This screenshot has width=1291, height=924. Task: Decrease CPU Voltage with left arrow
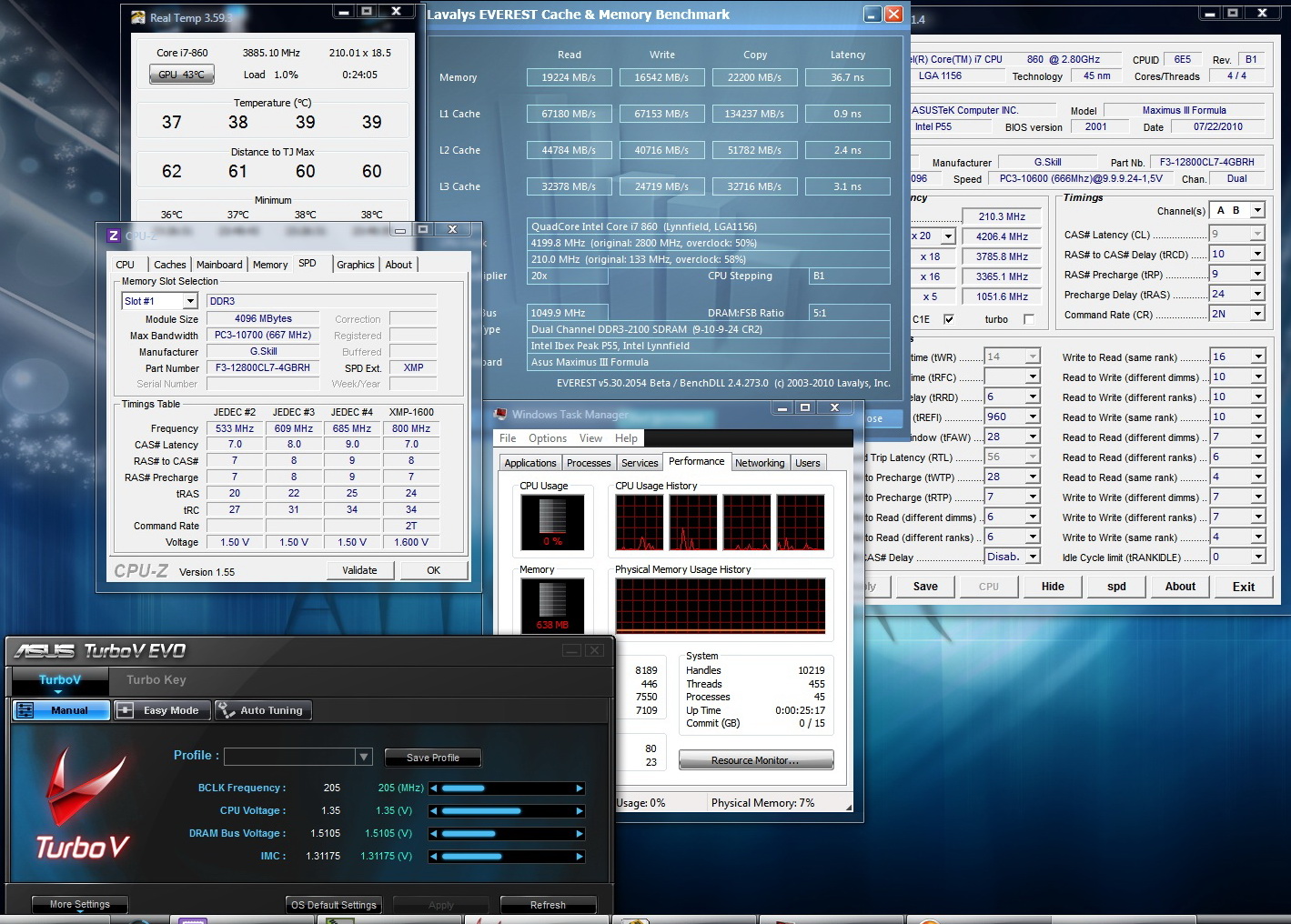[434, 811]
